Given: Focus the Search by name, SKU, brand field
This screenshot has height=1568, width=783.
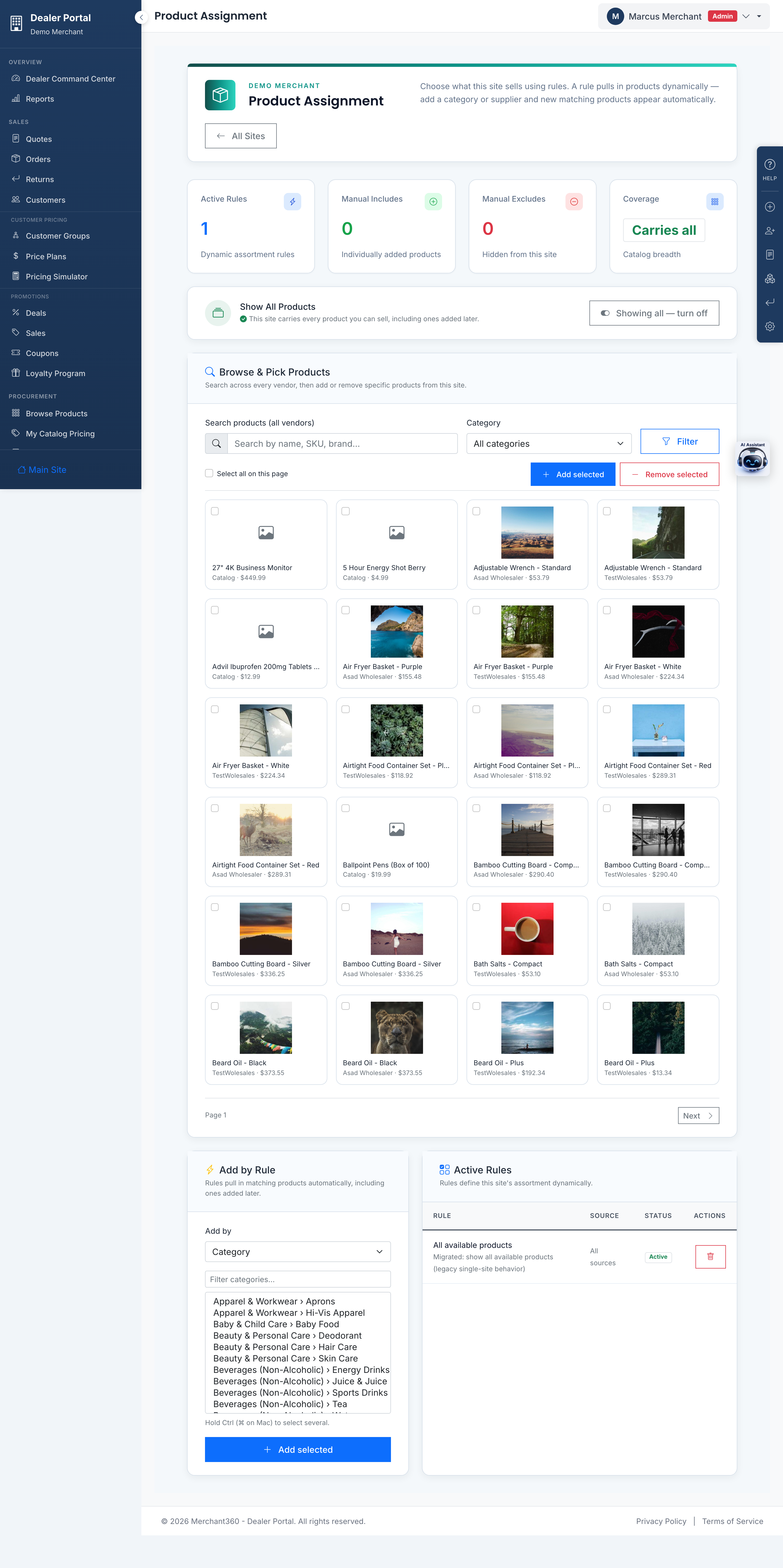Looking at the screenshot, I should (x=342, y=444).
